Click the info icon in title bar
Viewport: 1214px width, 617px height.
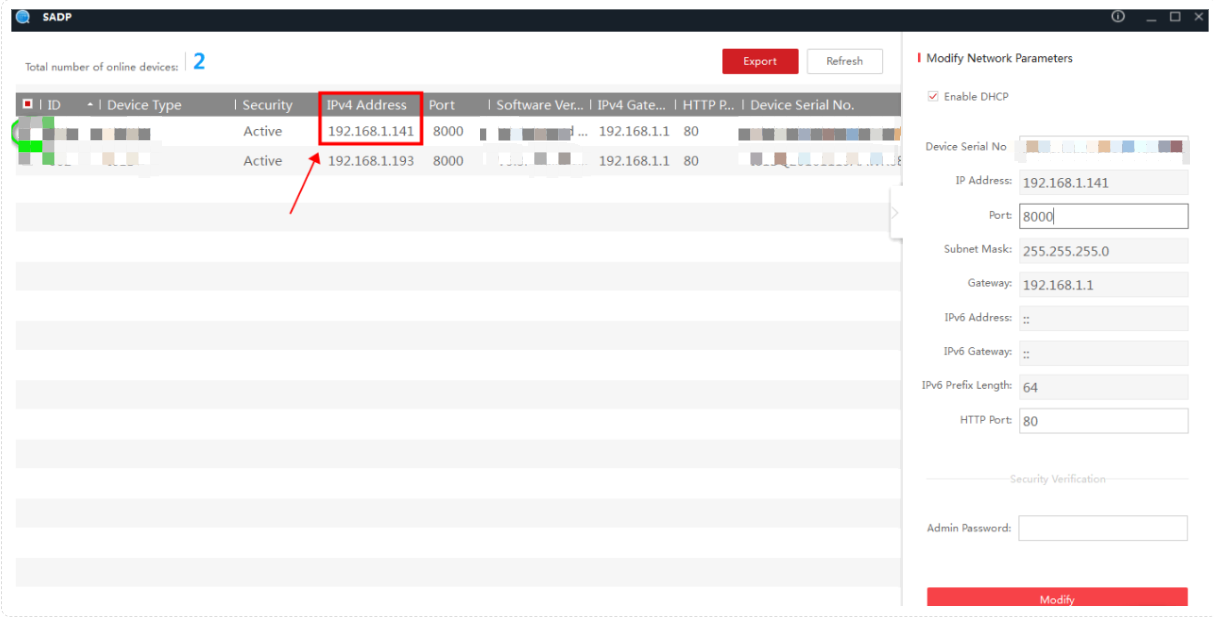coord(1118,17)
